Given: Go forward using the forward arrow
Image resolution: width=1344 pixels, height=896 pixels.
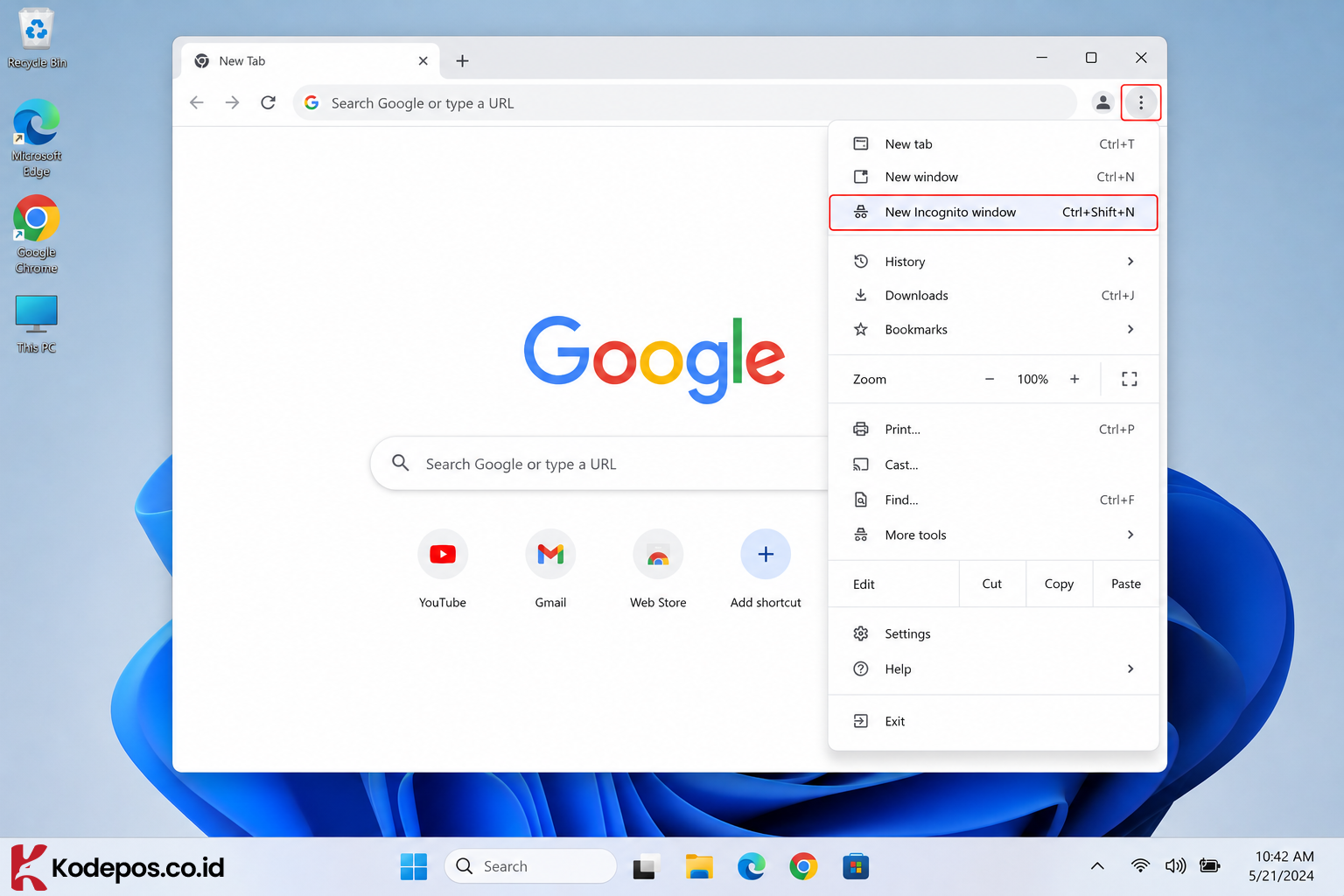Looking at the screenshot, I should click(232, 102).
